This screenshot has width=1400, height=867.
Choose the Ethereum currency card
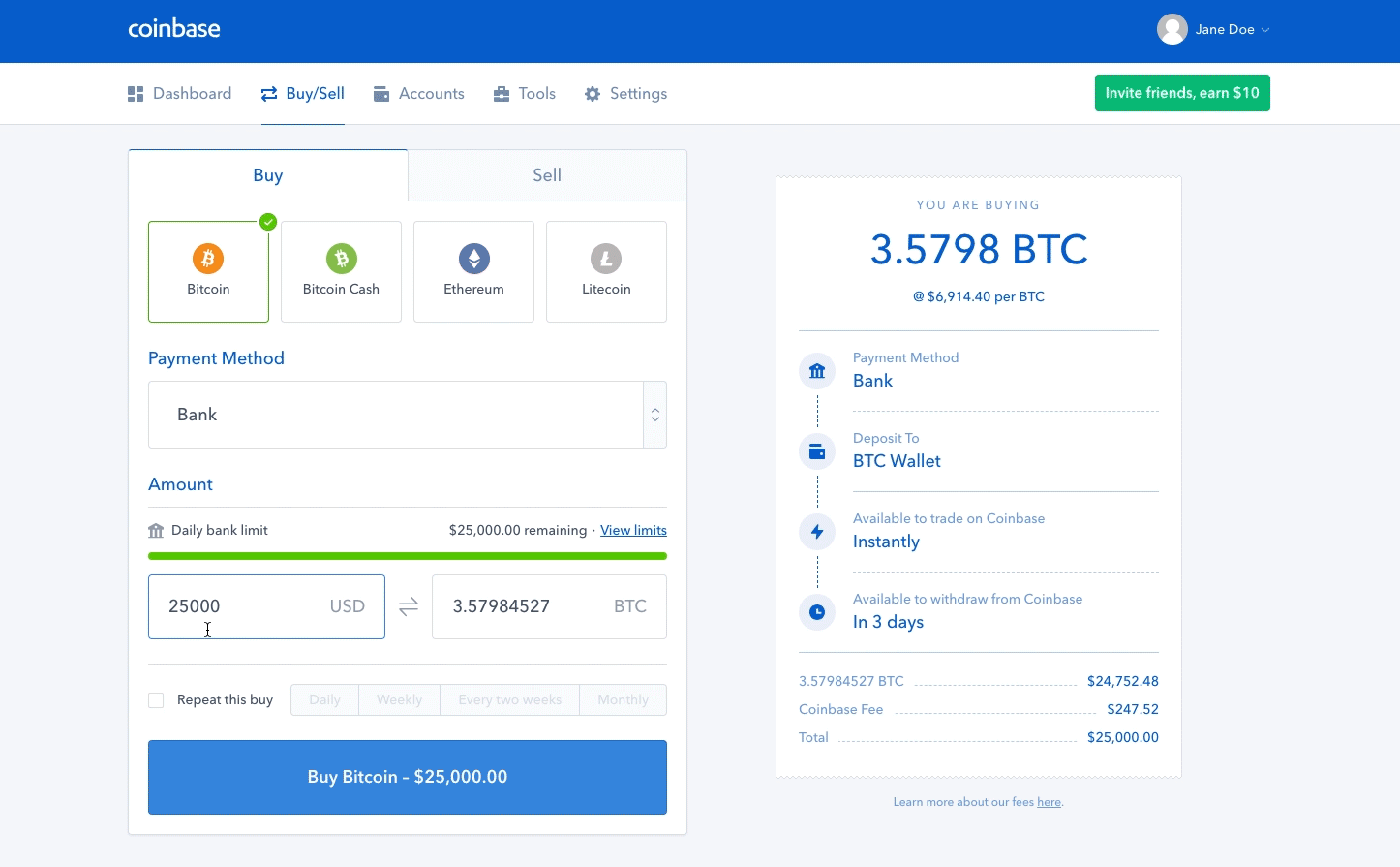473,271
